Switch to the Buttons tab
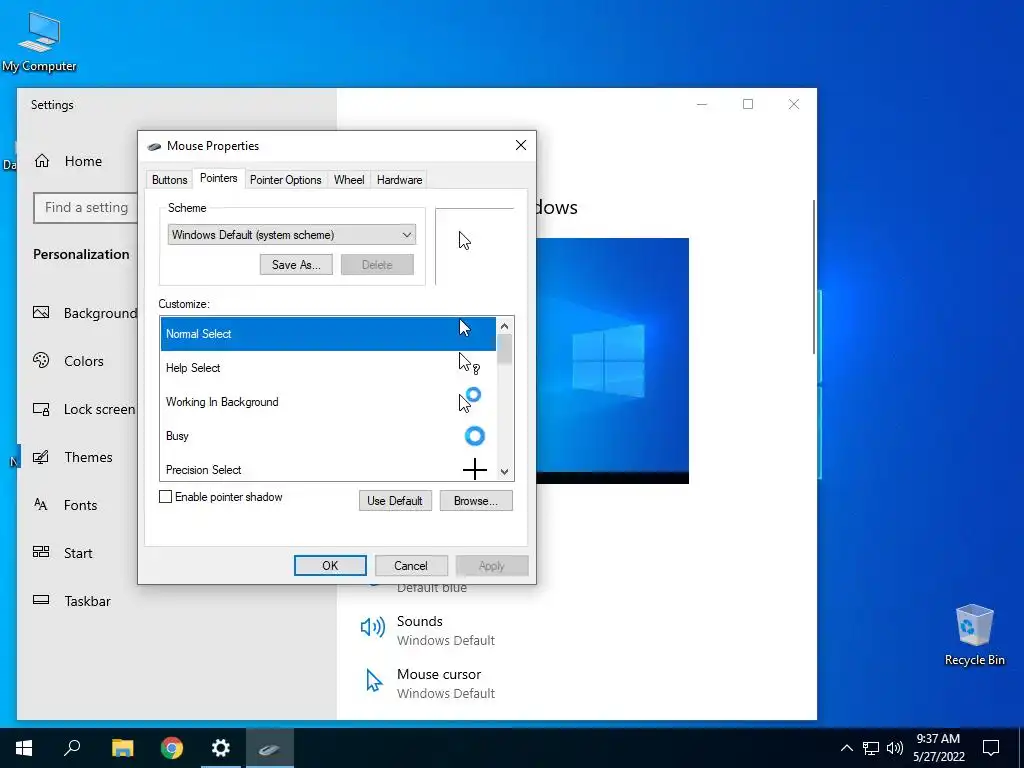 click(169, 180)
